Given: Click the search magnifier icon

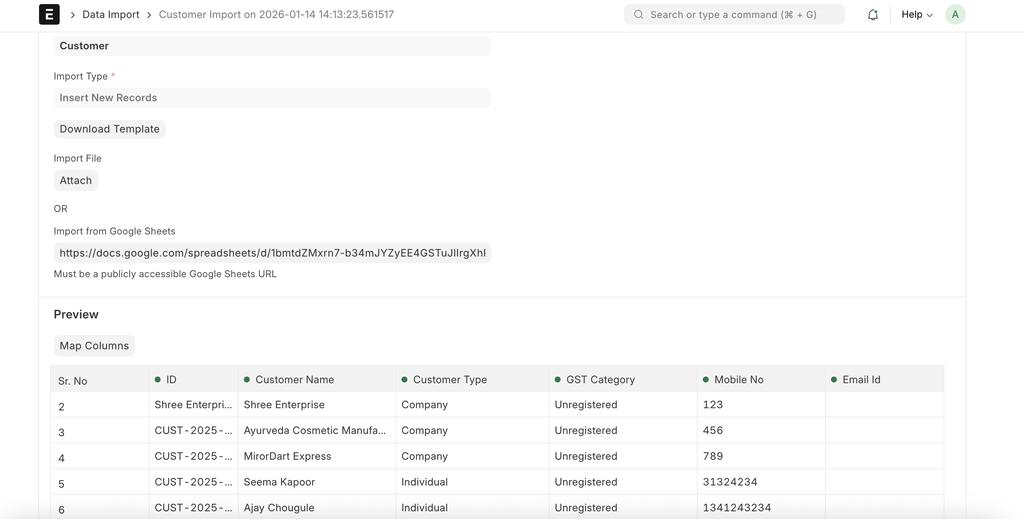Looking at the screenshot, I should pyautogui.click(x=639, y=15).
